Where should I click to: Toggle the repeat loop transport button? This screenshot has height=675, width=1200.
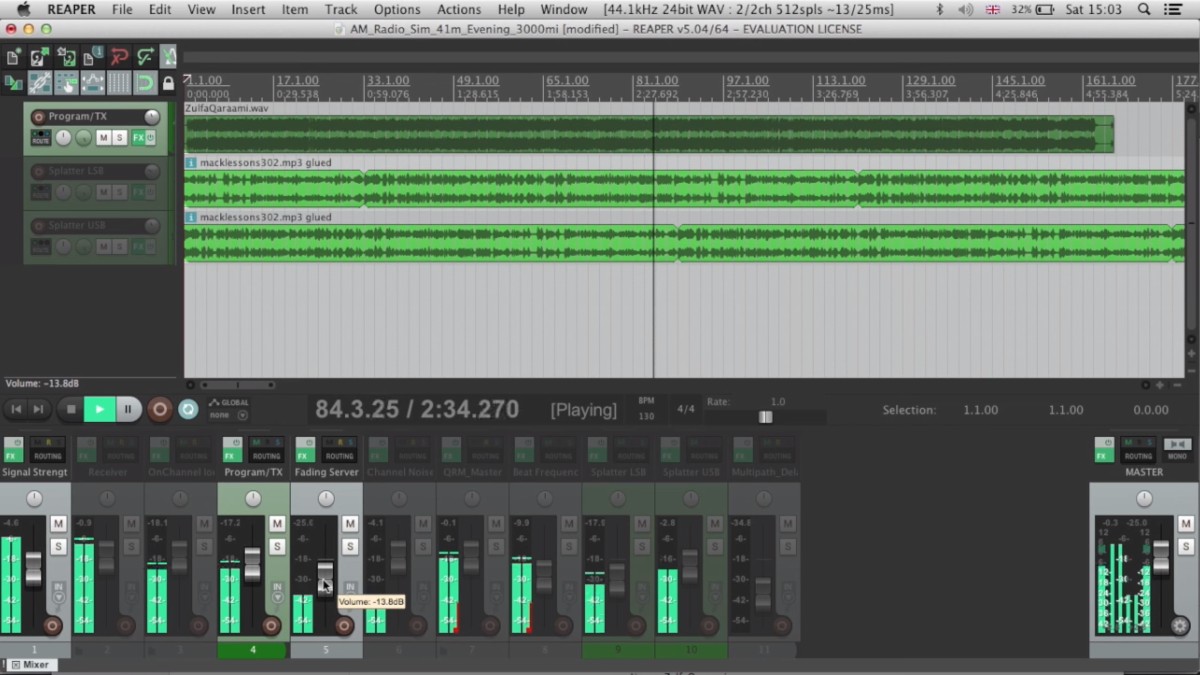188,409
